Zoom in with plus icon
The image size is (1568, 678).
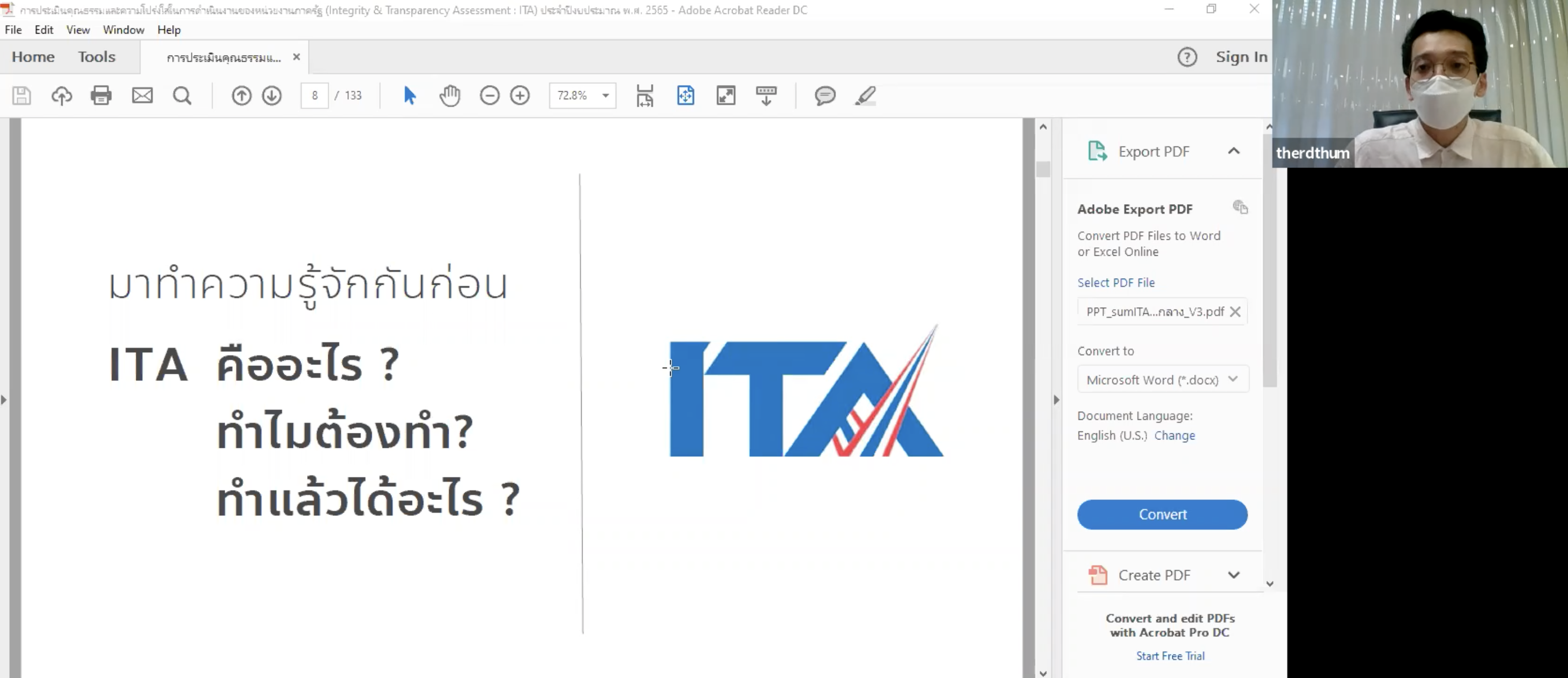tap(520, 96)
